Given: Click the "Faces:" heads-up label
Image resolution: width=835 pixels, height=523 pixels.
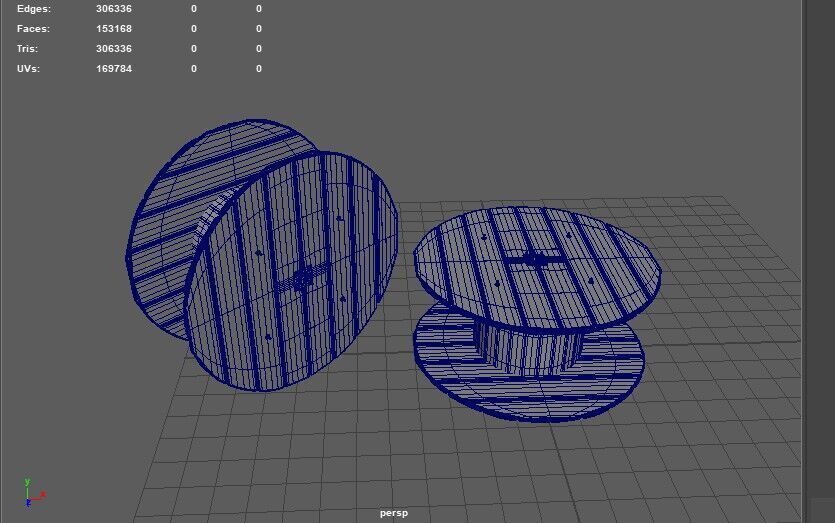Looking at the screenshot, I should pyautogui.click(x=33, y=29).
